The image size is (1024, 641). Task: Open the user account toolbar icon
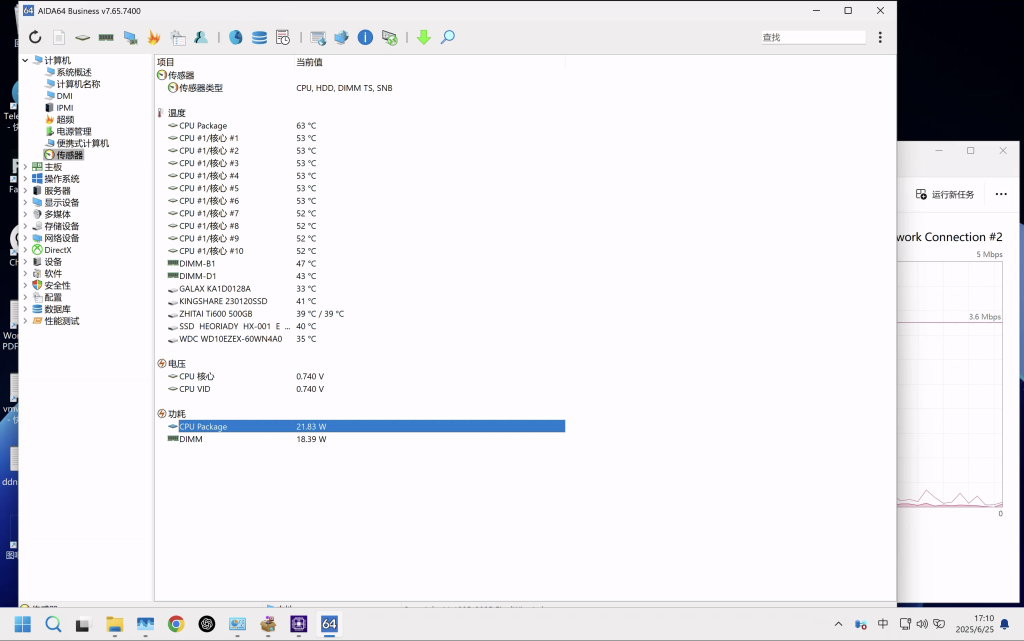201,37
